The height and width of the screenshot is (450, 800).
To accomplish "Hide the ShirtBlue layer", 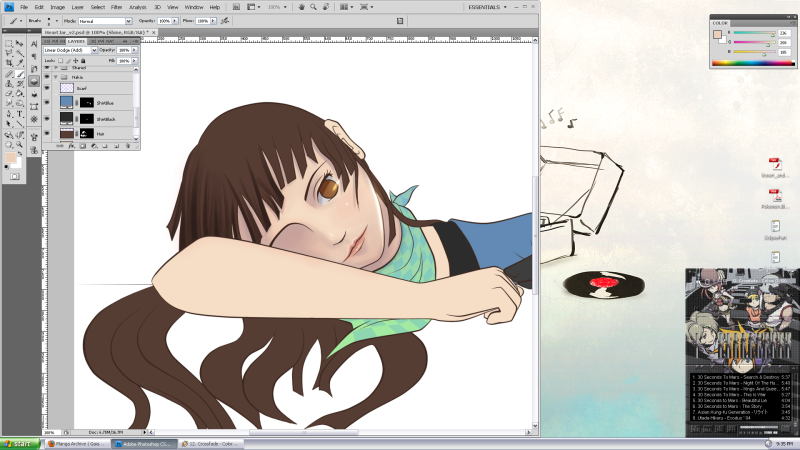I will coord(46,103).
